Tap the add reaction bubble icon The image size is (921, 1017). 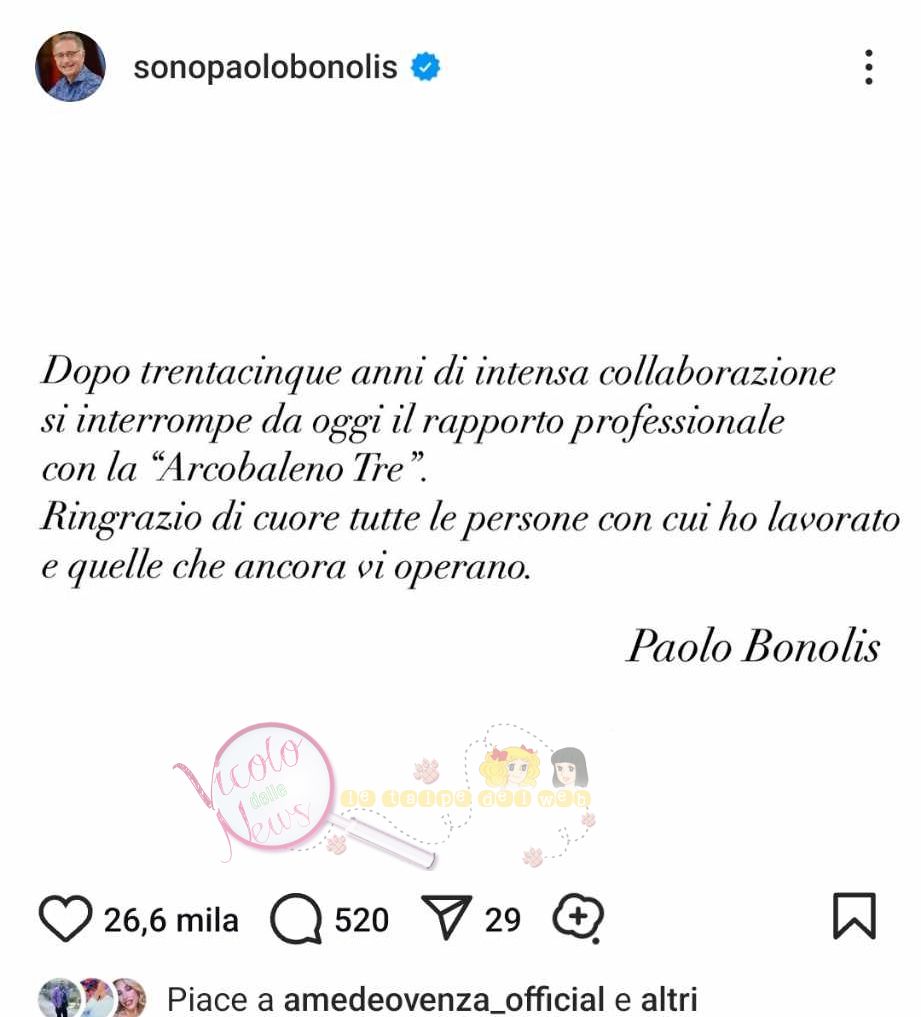point(578,918)
